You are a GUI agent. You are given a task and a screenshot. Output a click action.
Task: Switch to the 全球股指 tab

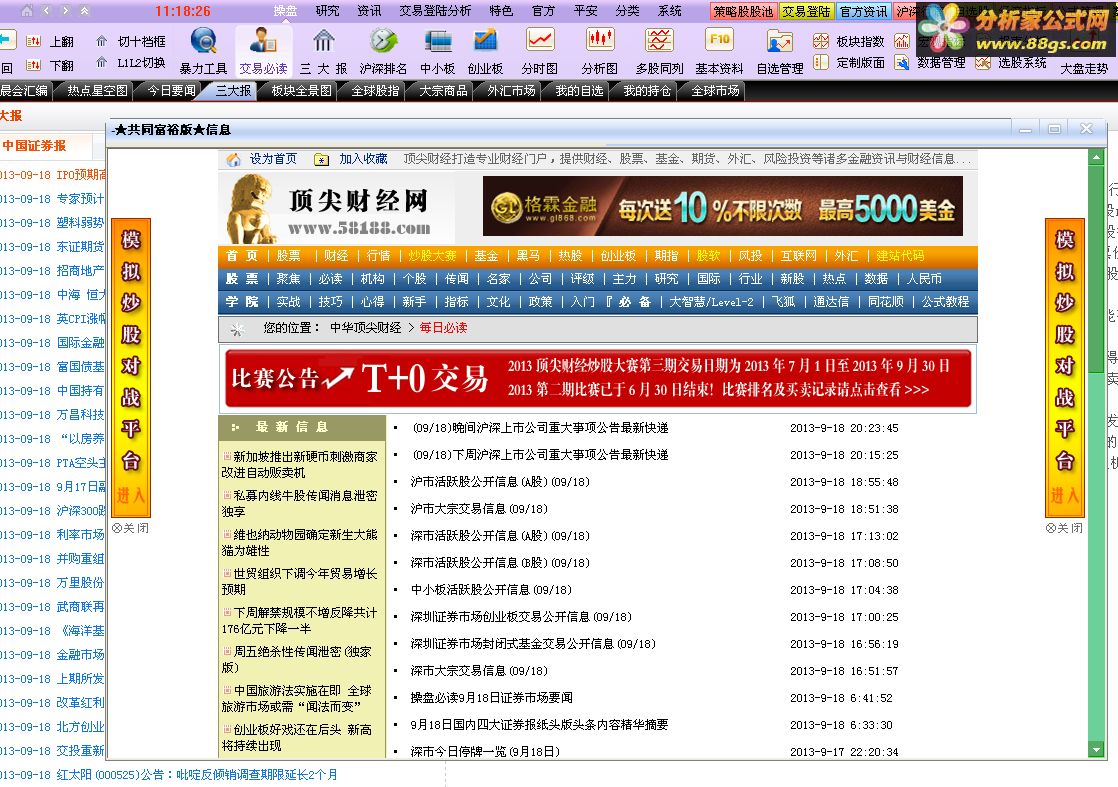pyautogui.click(x=375, y=91)
